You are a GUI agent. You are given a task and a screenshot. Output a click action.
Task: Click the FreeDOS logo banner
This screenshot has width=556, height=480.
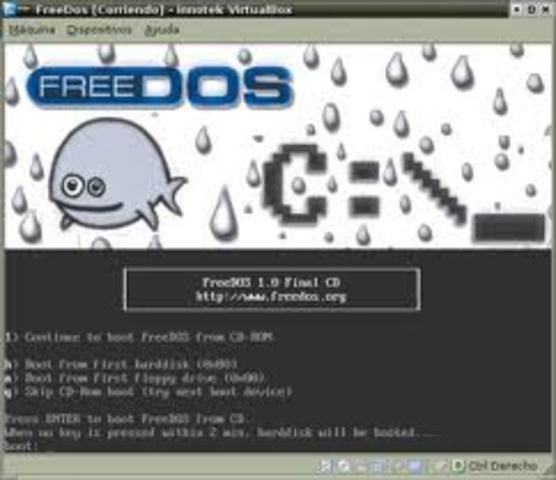[x=160, y=87]
